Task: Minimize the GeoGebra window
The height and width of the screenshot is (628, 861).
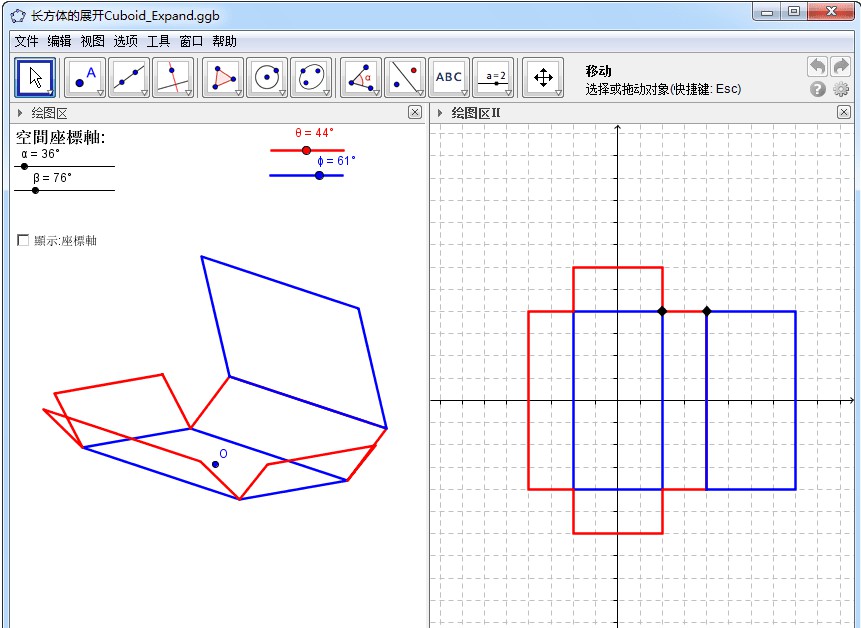Action: 767,12
